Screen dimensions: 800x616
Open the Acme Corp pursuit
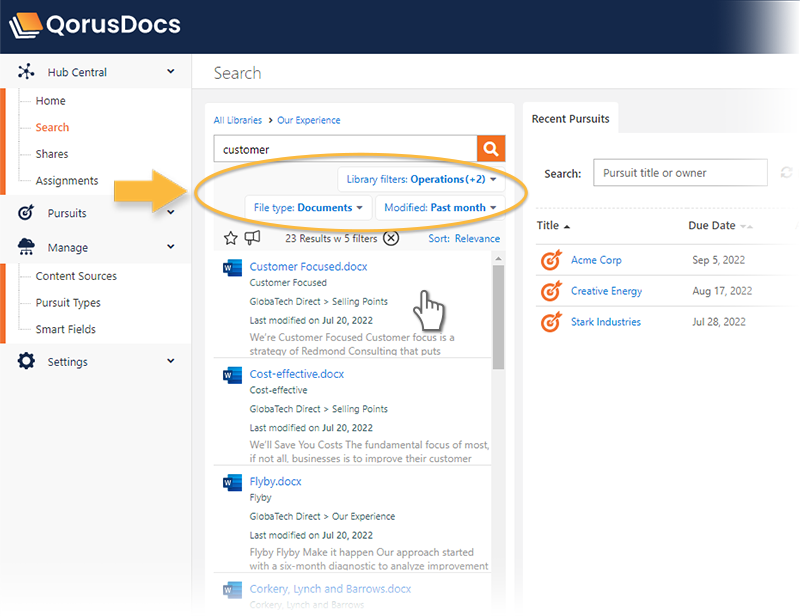(x=596, y=260)
